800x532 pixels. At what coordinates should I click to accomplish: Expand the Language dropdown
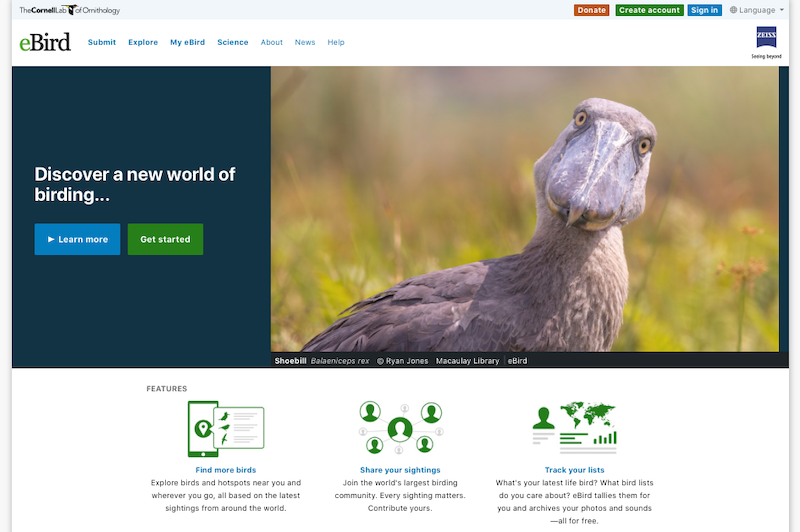757,10
